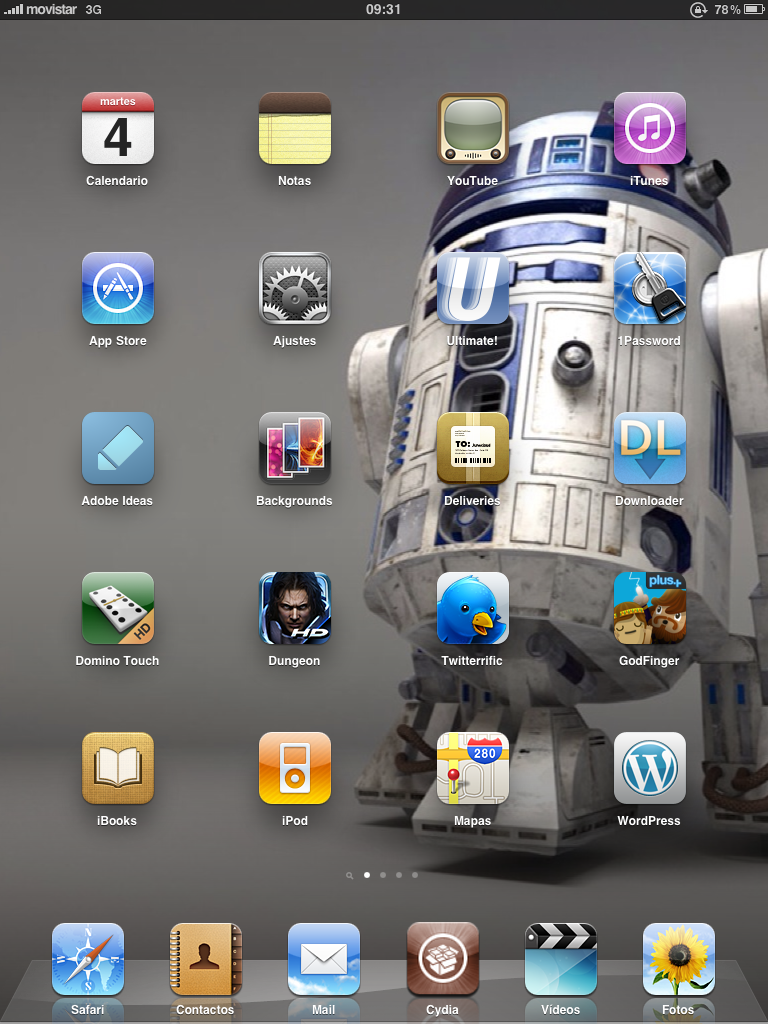The image size is (768, 1024).
Task: Tap the current first page dot
Action: [367, 874]
